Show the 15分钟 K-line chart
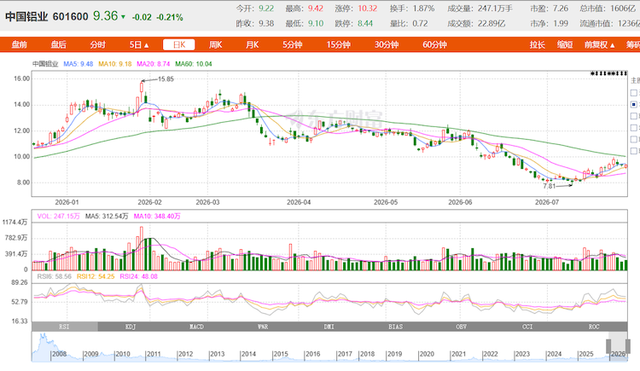 point(338,44)
